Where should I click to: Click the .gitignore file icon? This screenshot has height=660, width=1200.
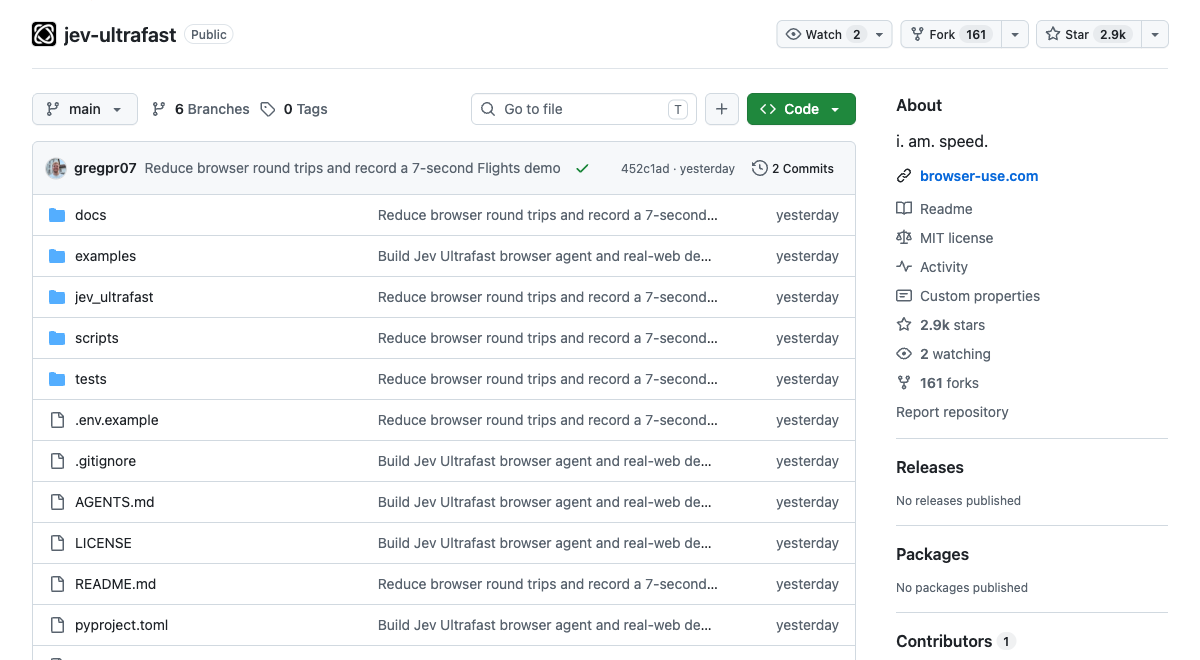coord(57,461)
